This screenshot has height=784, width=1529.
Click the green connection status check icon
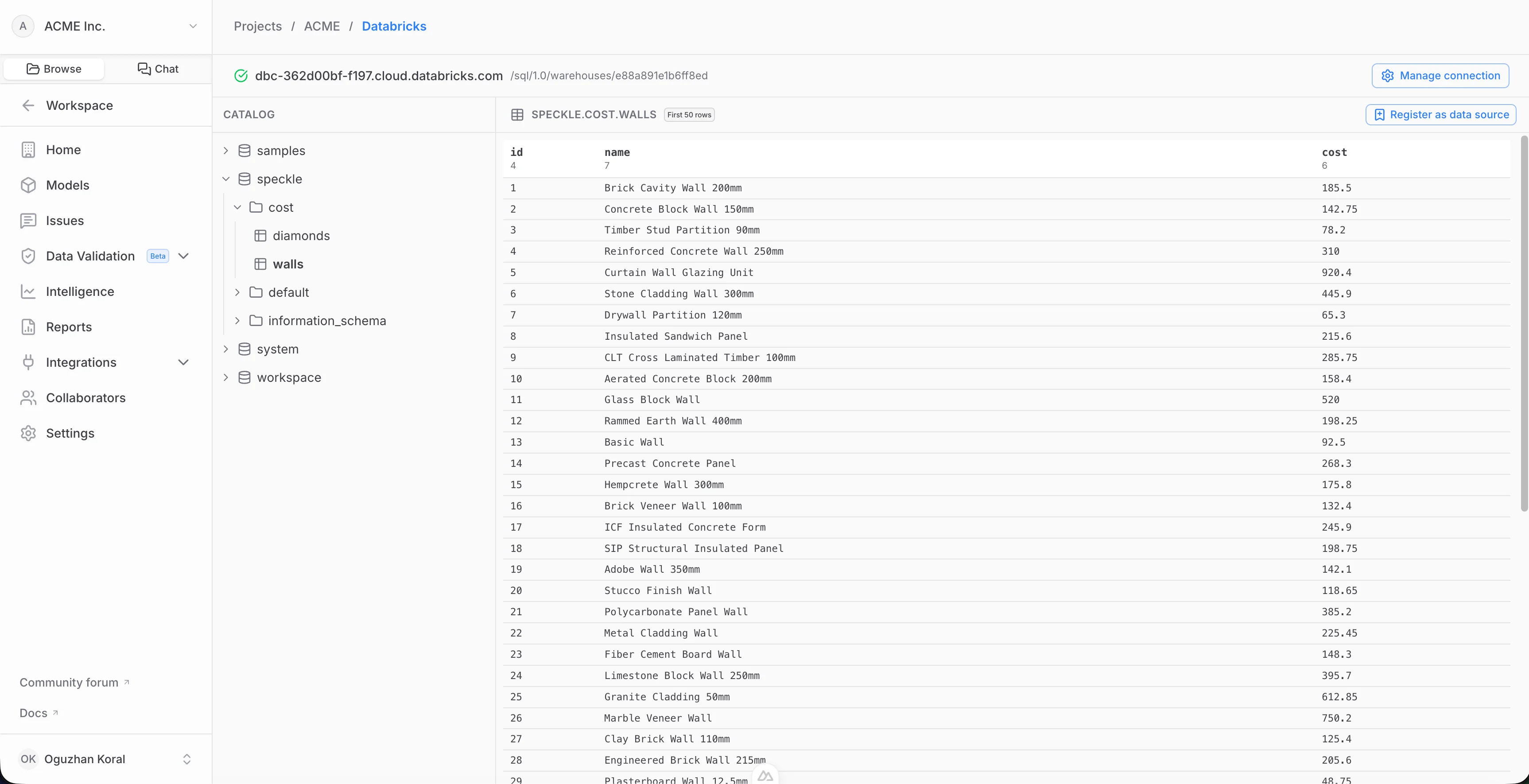(241, 76)
